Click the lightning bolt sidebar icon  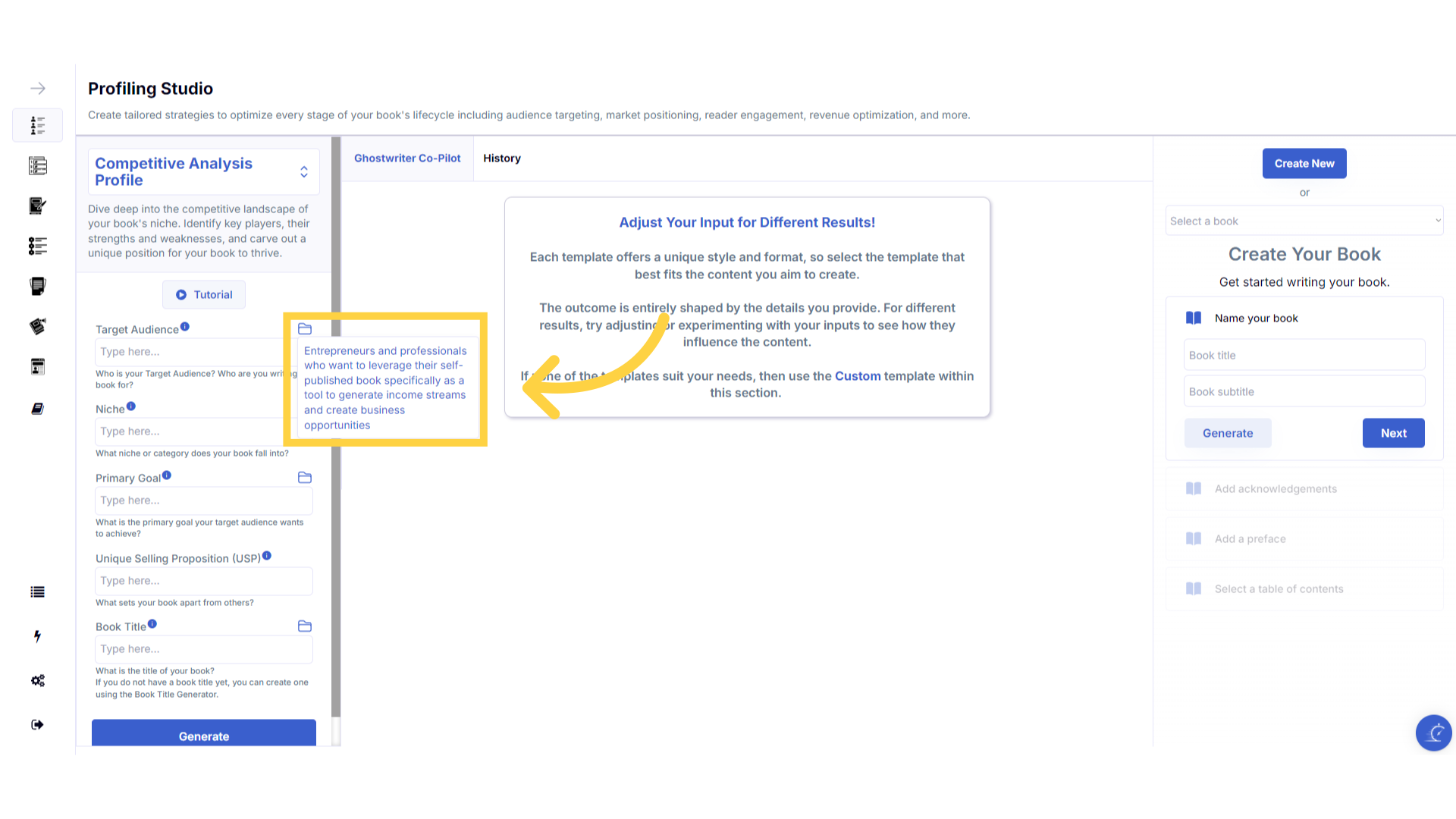click(x=38, y=636)
